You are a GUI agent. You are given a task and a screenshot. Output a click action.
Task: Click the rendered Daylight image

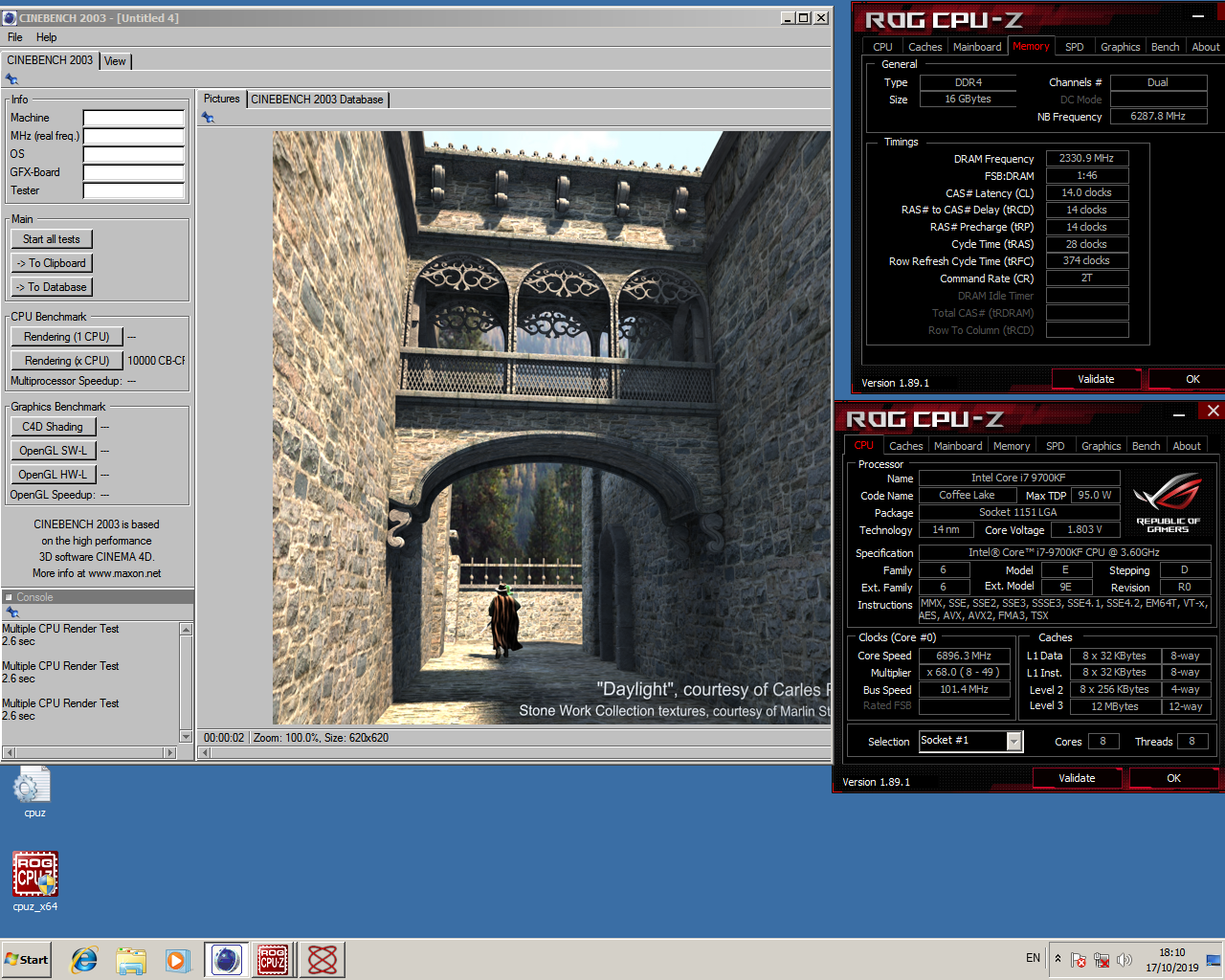click(x=551, y=428)
